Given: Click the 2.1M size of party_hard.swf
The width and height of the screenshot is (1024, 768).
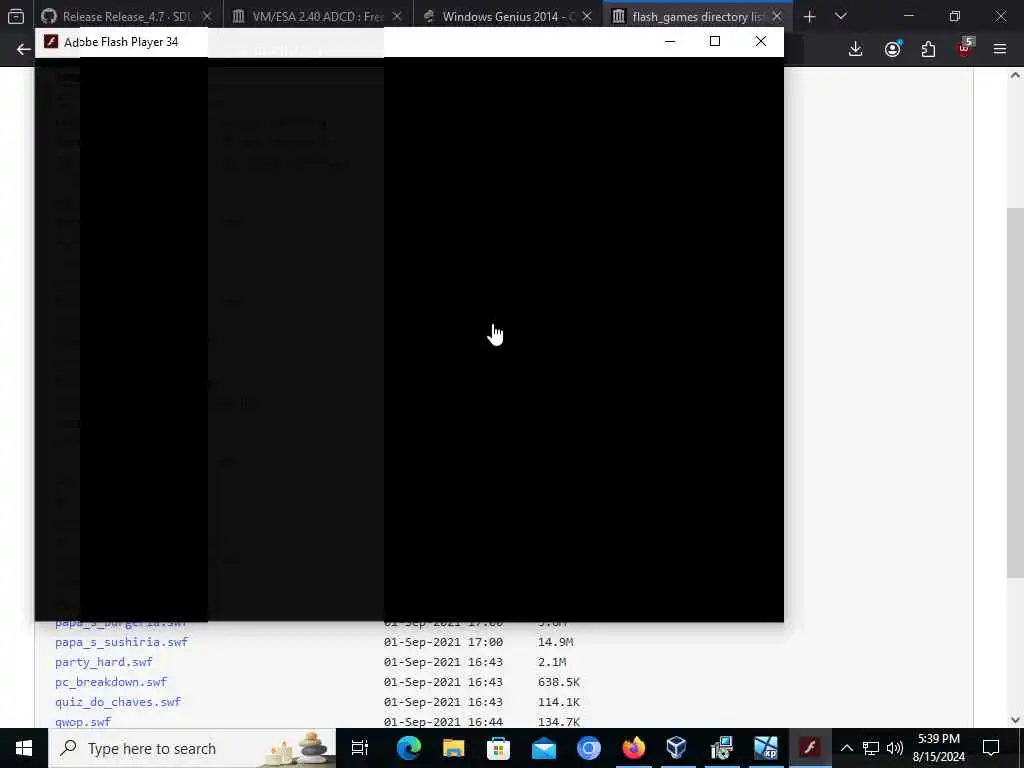Looking at the screenshot, I should 552,662.
